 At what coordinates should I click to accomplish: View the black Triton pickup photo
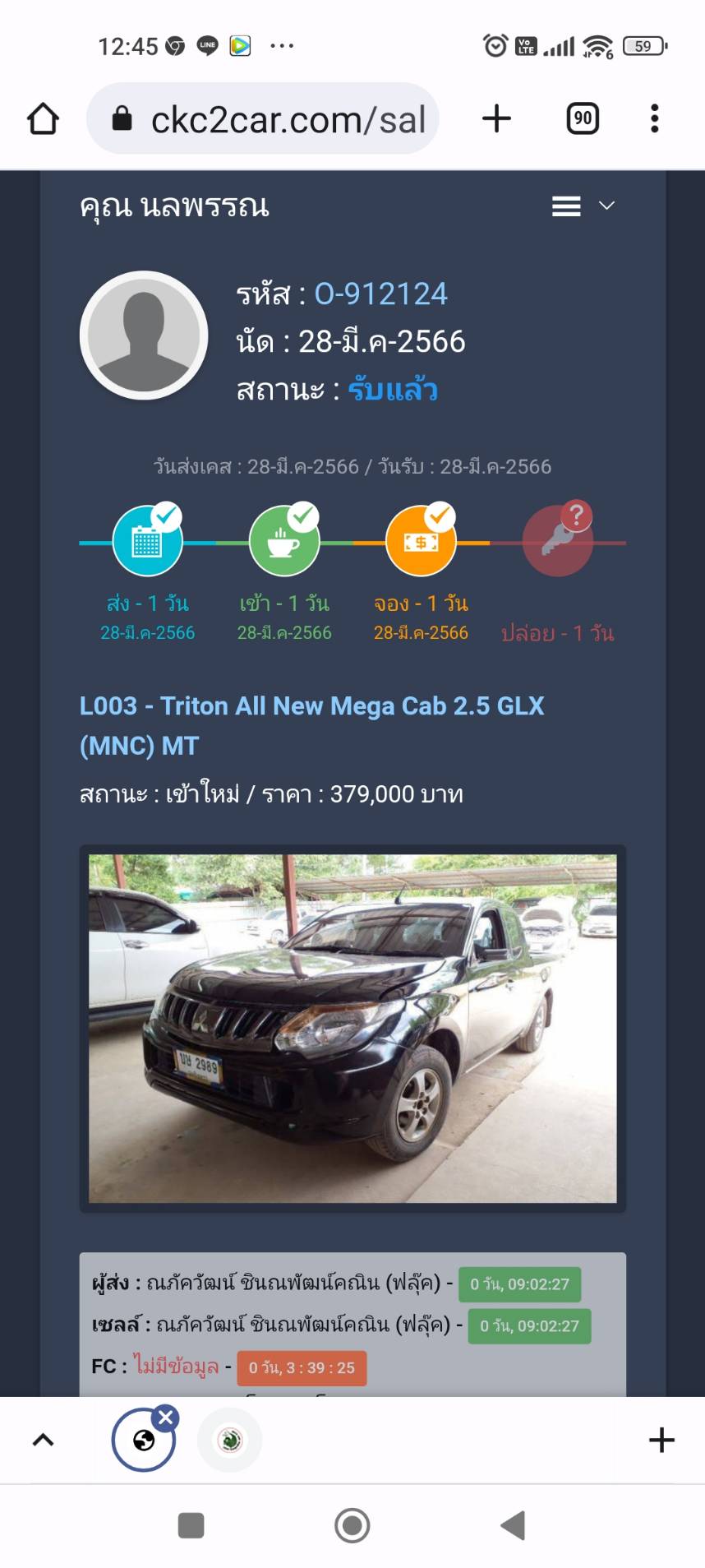click(x=352, y=1029)
